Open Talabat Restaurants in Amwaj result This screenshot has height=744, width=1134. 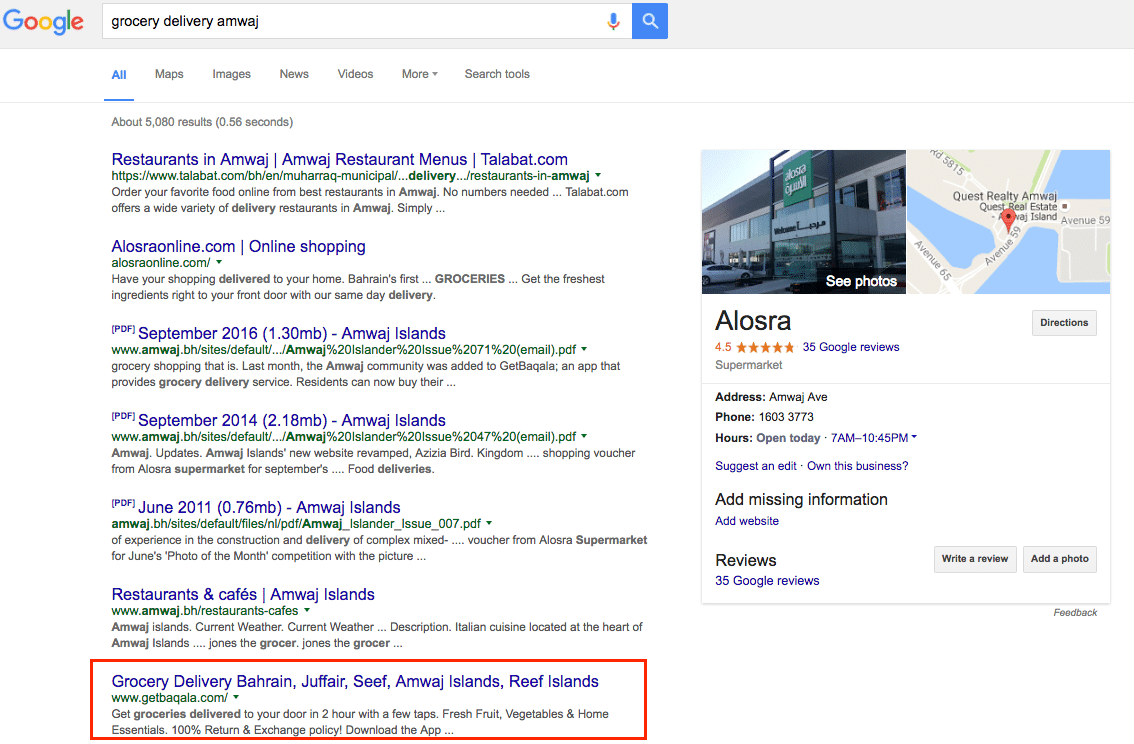[x=339, y=159]
